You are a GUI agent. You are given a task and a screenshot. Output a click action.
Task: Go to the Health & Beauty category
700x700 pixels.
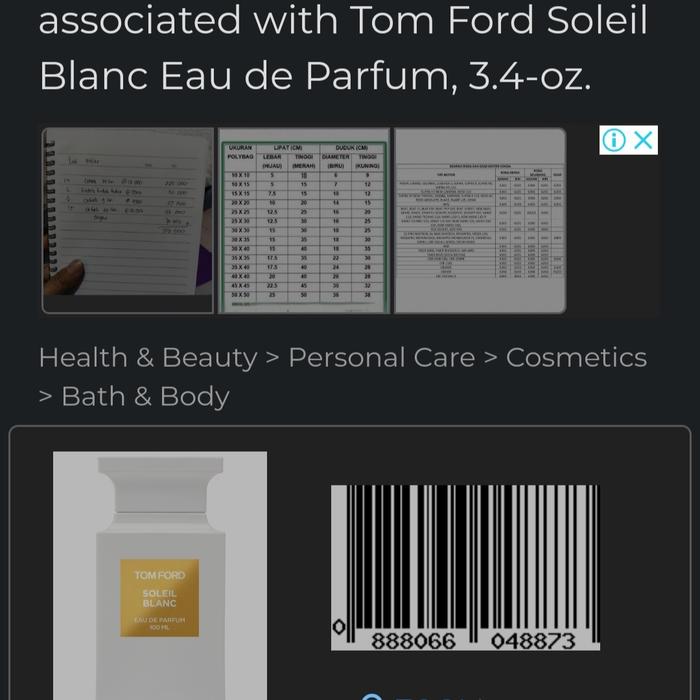point(147,358)
